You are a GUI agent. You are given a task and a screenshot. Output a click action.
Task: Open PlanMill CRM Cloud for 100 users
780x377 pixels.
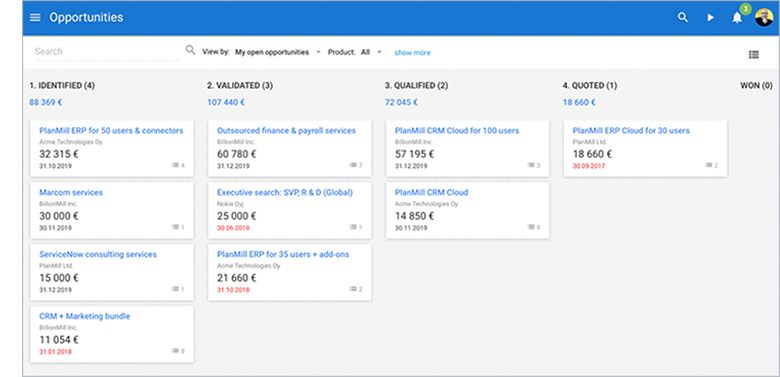tap(457, 131)
